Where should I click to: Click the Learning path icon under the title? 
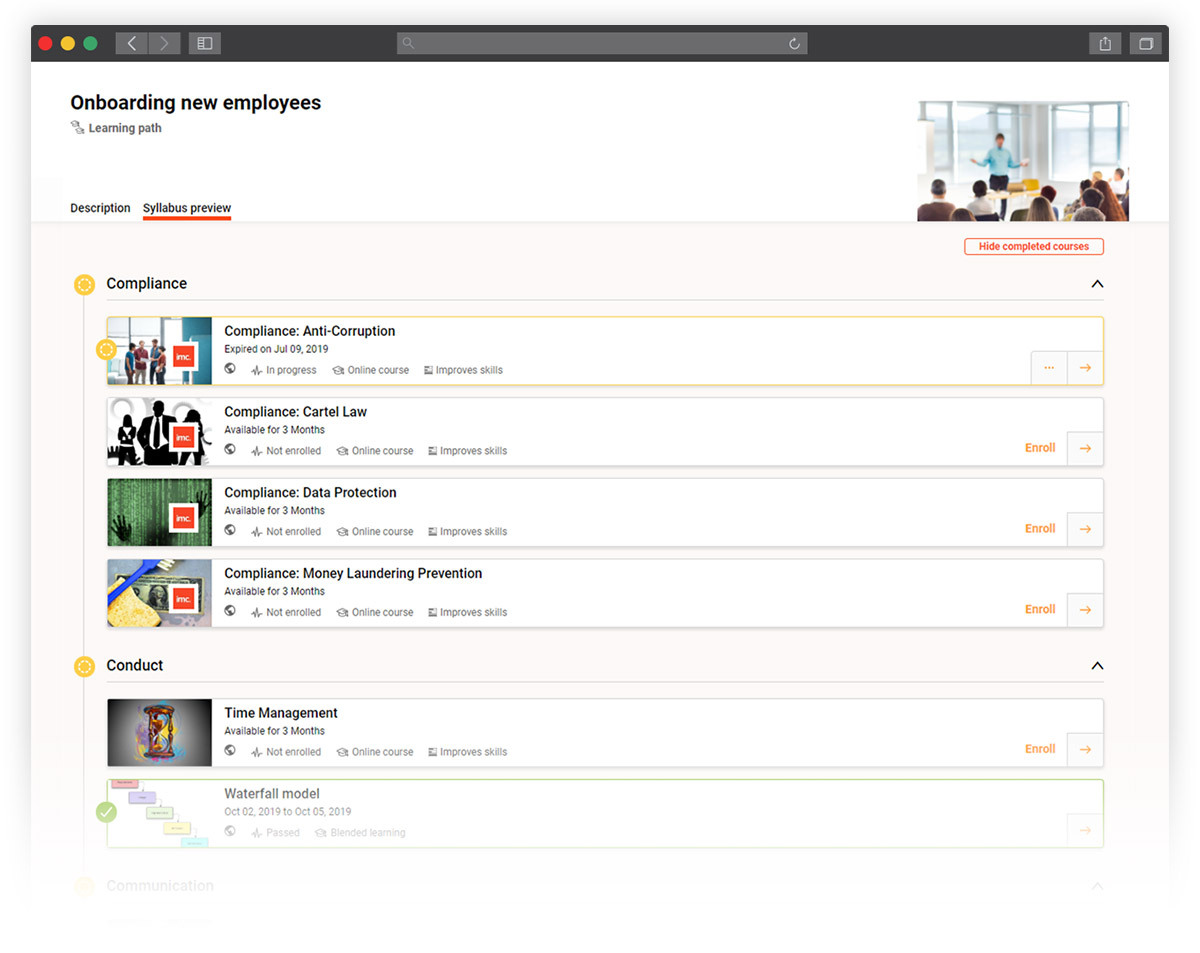[76, 128]
